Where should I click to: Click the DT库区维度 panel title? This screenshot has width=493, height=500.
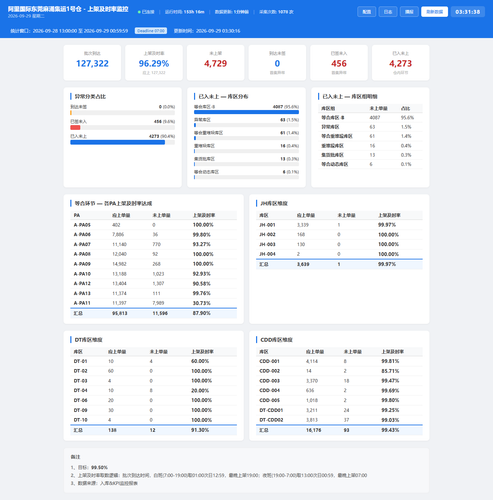coord(88,340)
